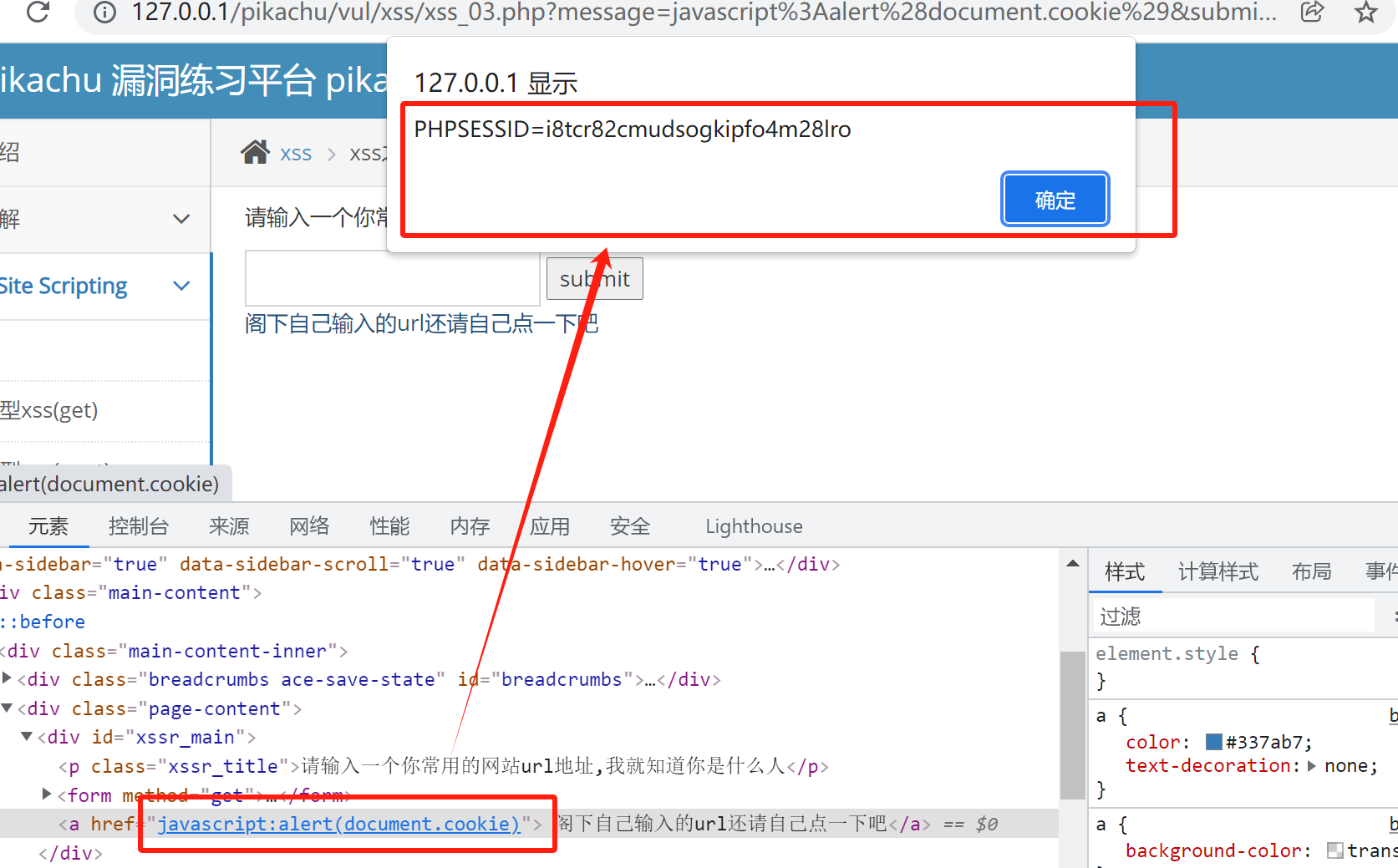Click the site information icon in address bar
Image resolution: width=1398 pixels, height=868 pixels.
pos(104,13)
